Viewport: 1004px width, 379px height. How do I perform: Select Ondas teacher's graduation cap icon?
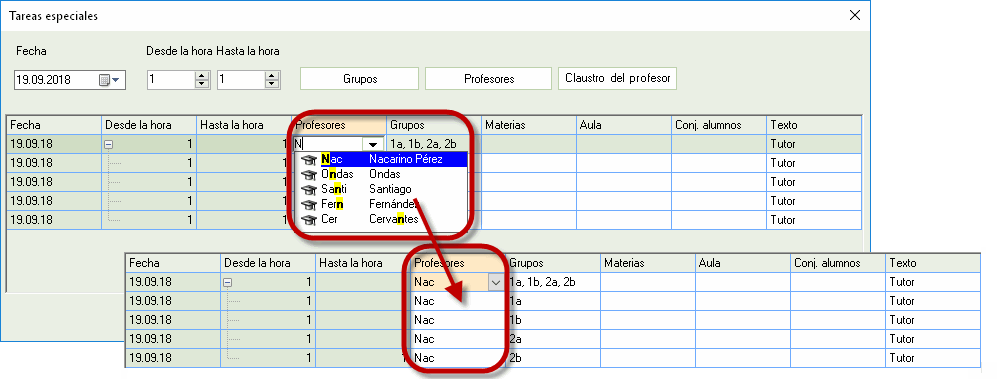(x=310, y=174)
